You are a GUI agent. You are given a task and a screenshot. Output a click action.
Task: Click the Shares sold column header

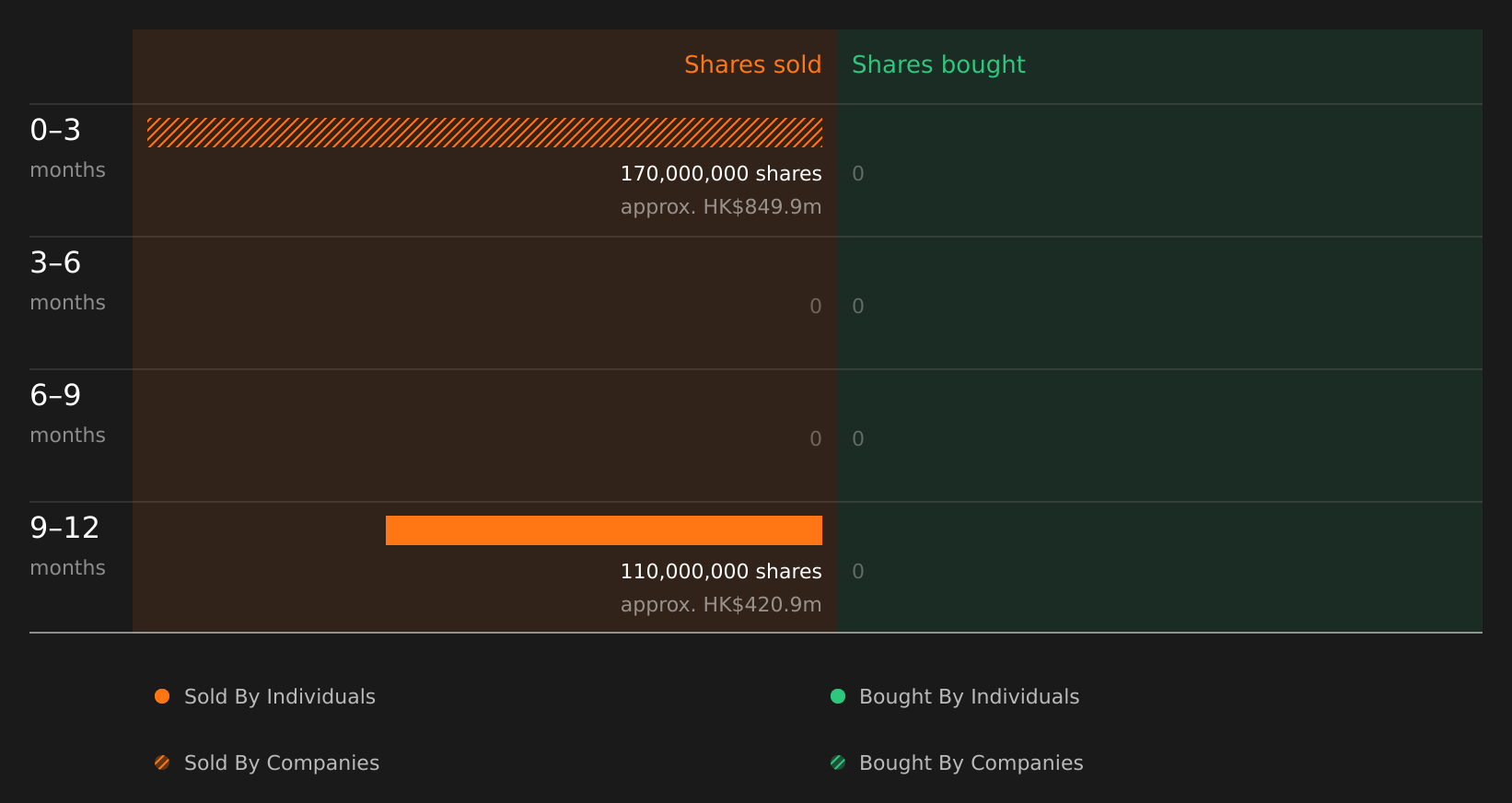[x=753, y=64]
